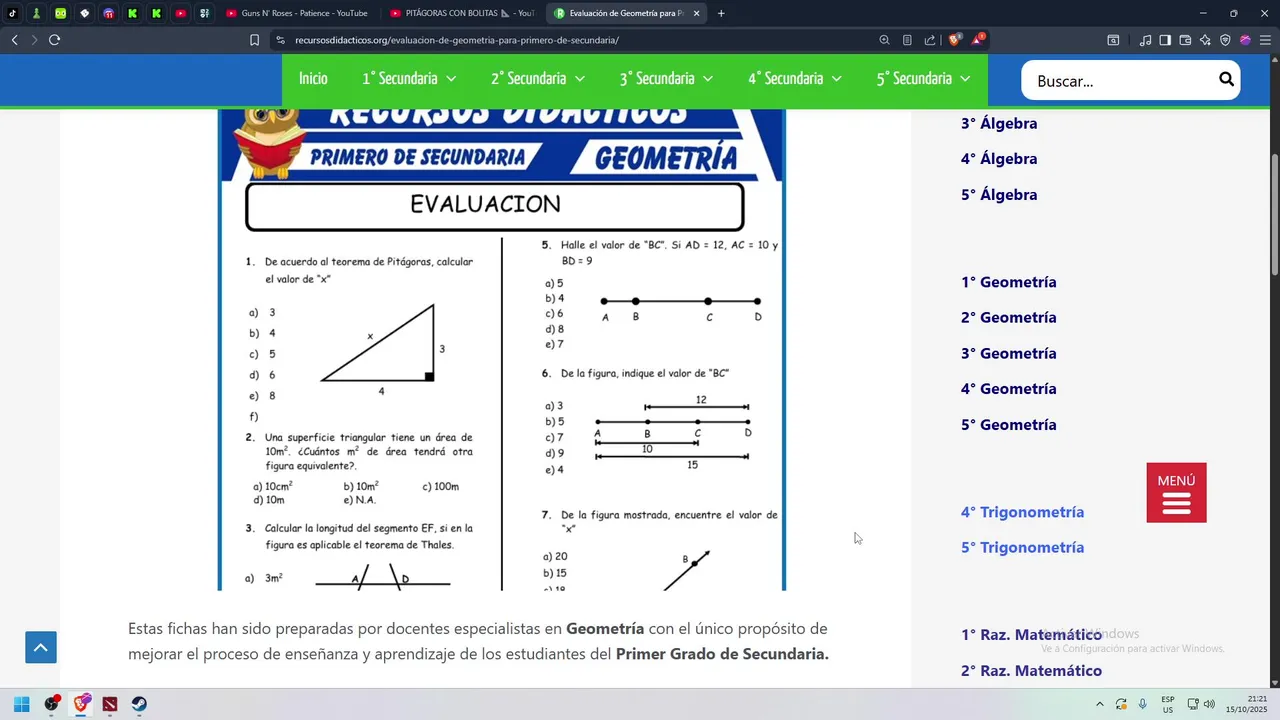Image resolution: width=1280 pixels, height=720 pixels.
Task: Open a new browser tab
Action: [x=721, y=13]
